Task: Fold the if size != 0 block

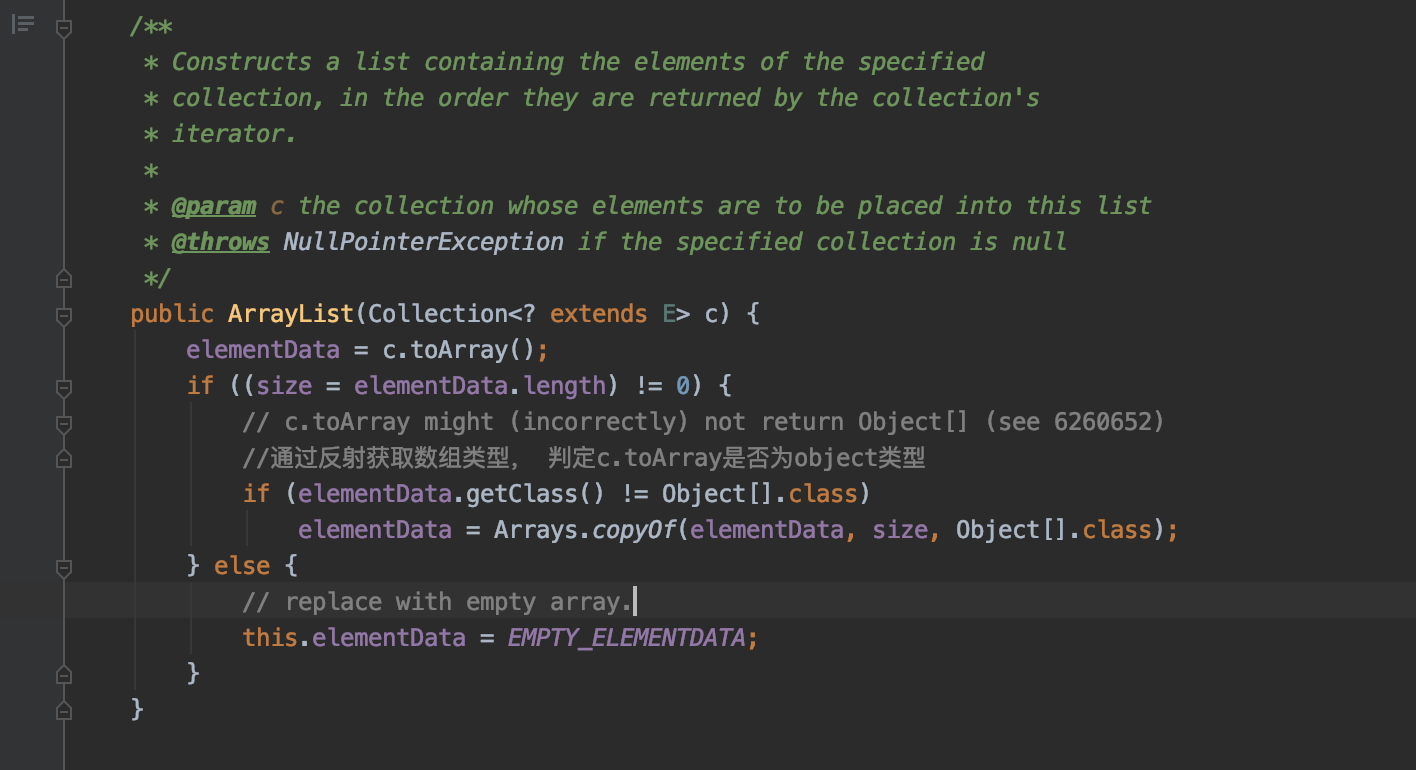Action: (x=64, y=387)
